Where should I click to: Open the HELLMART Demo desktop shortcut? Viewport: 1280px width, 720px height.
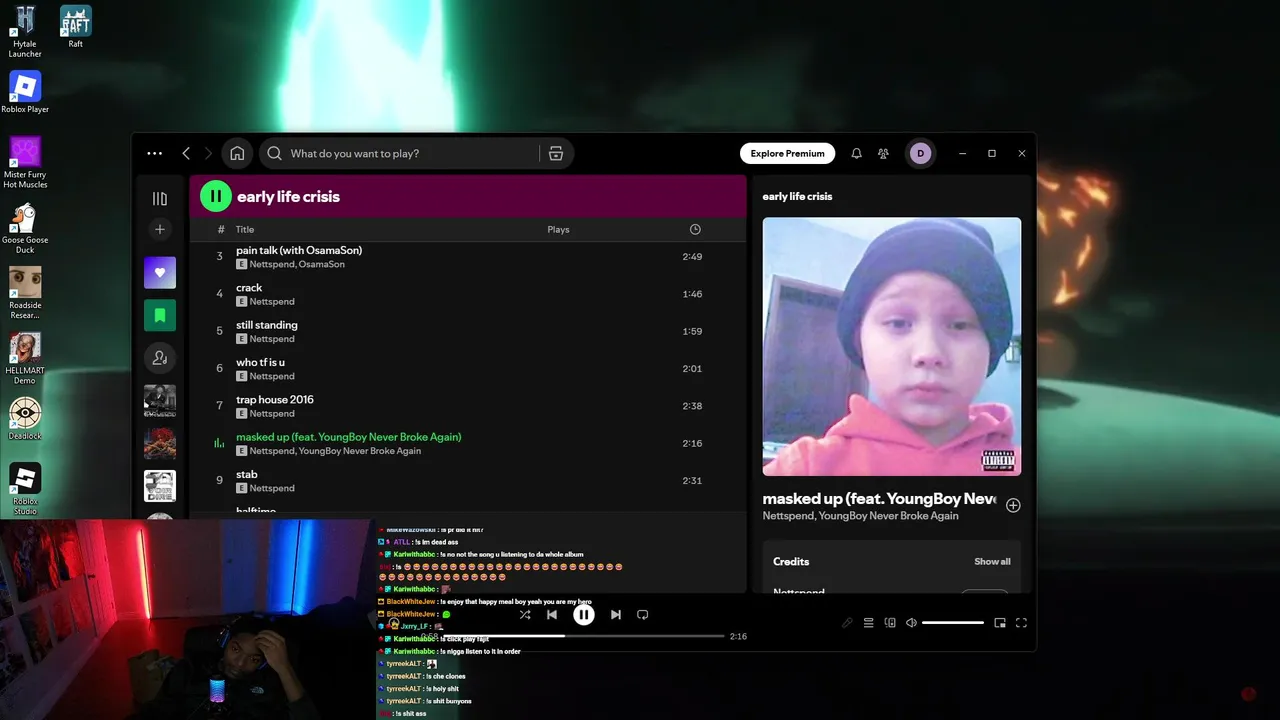pos(25,359)
